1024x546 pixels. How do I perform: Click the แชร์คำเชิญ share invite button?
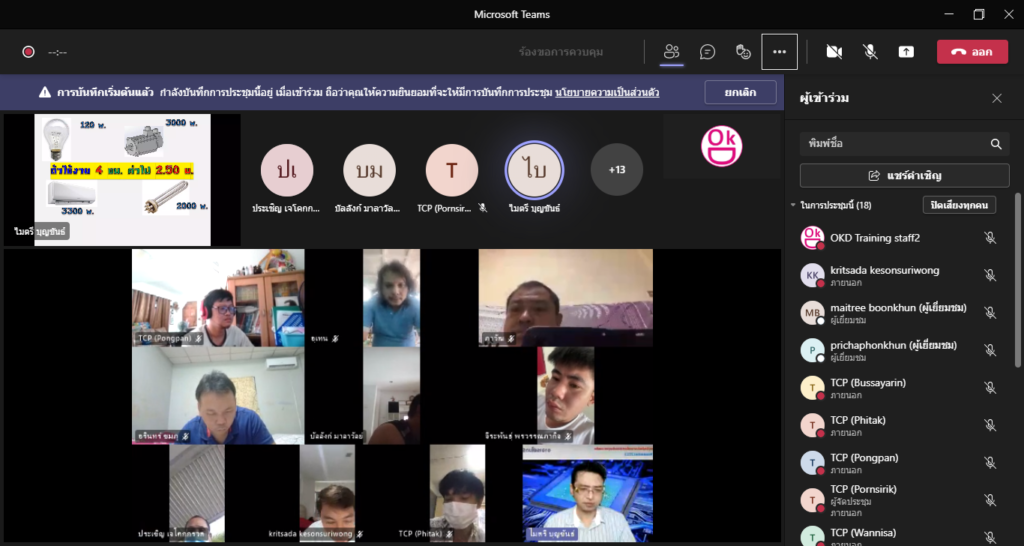coord(904,175)
